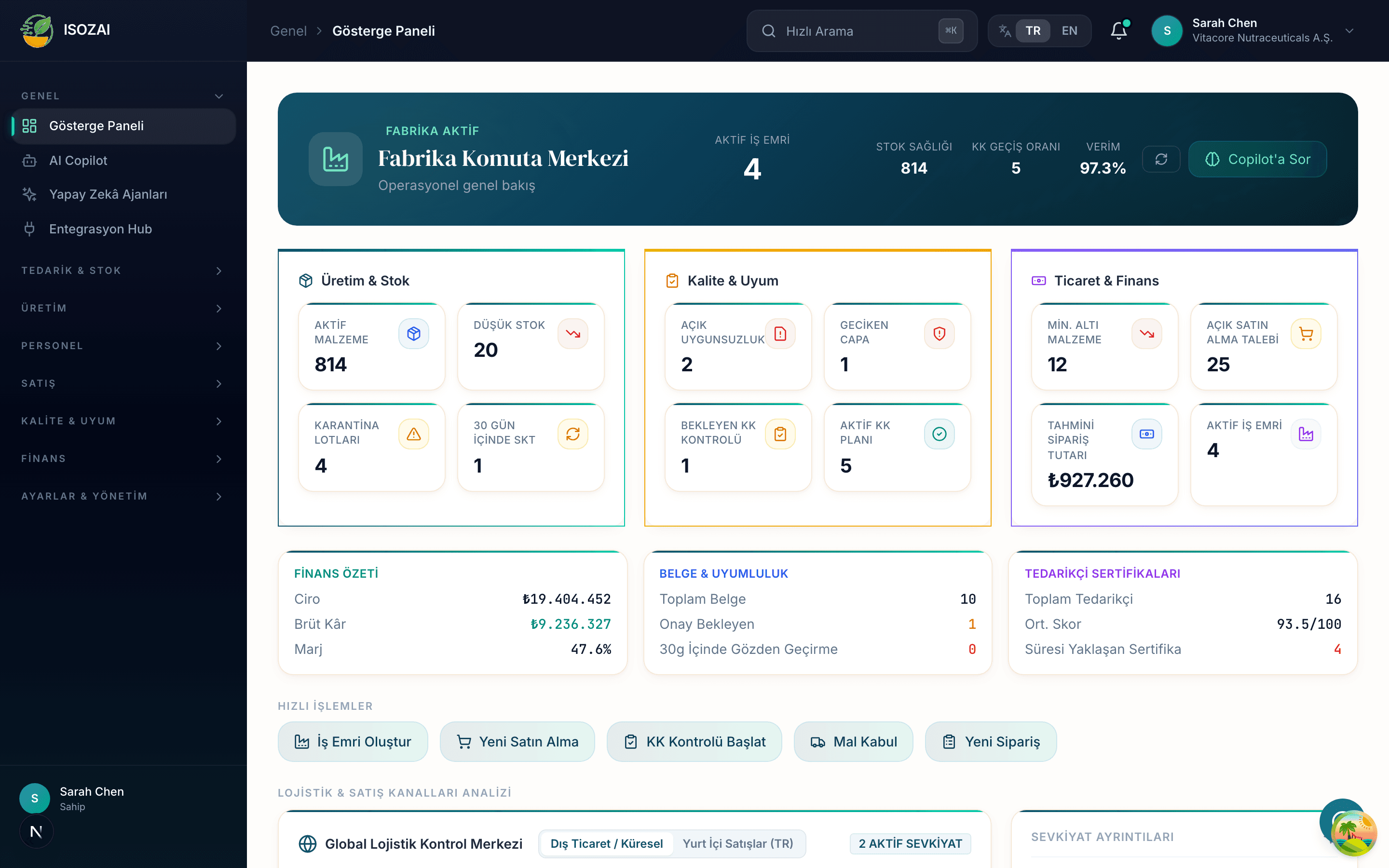Click the Copilot'a Sor button

[1257, 159]
